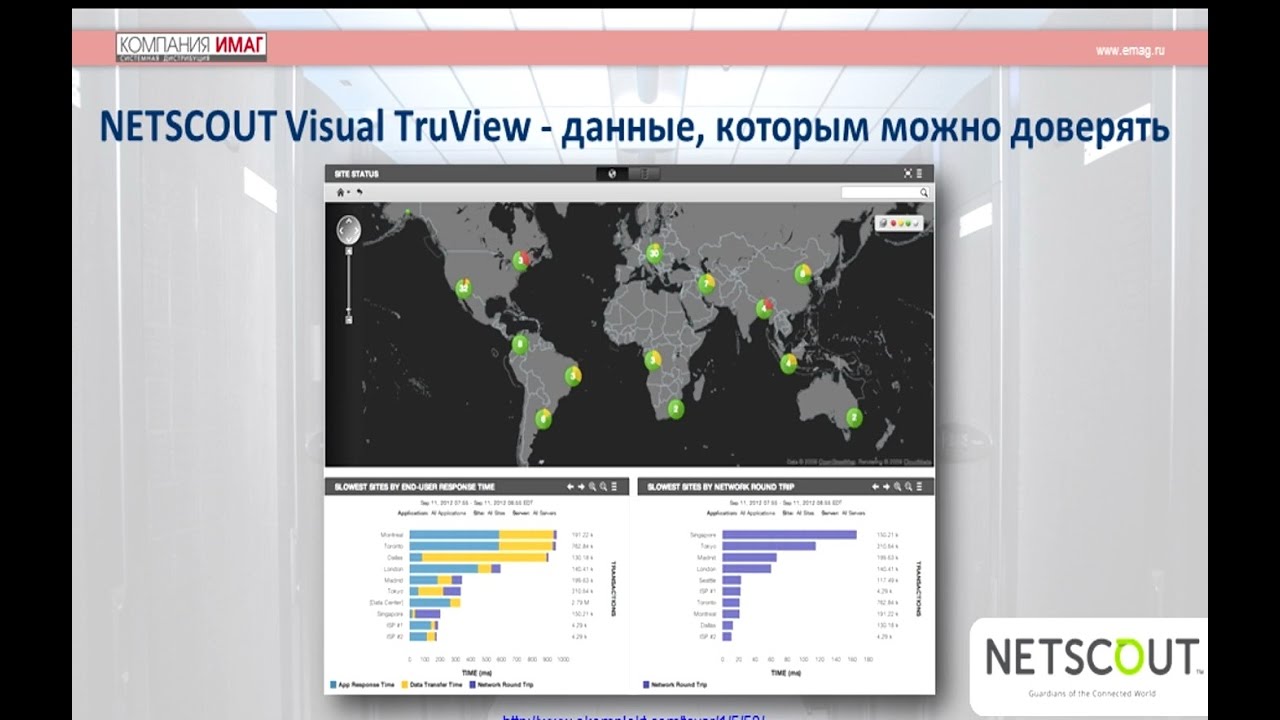Toggle the red status filter dot
1280x720 pixels.
pos(894,223)
